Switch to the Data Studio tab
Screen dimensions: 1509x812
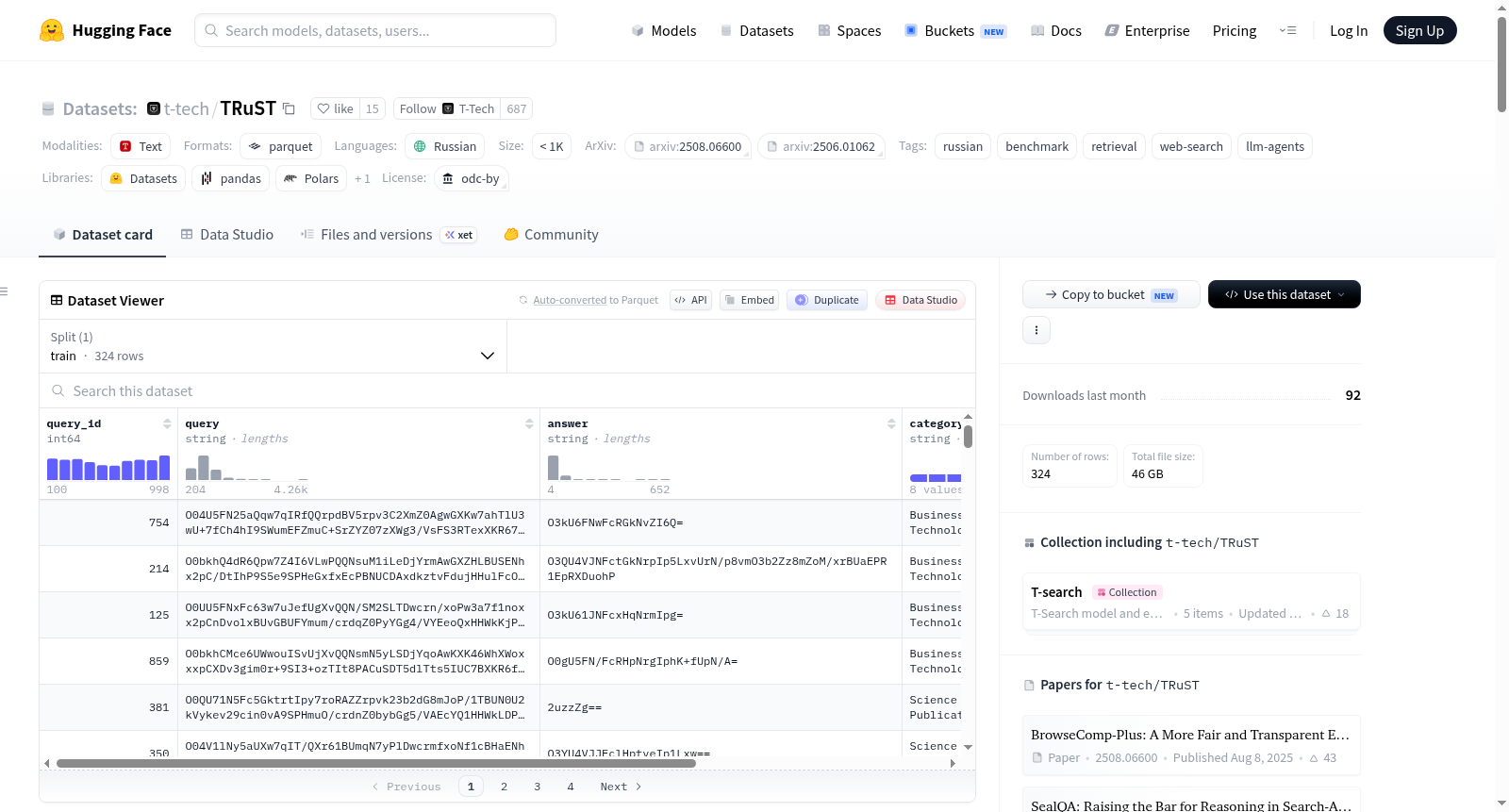[227, 235]
